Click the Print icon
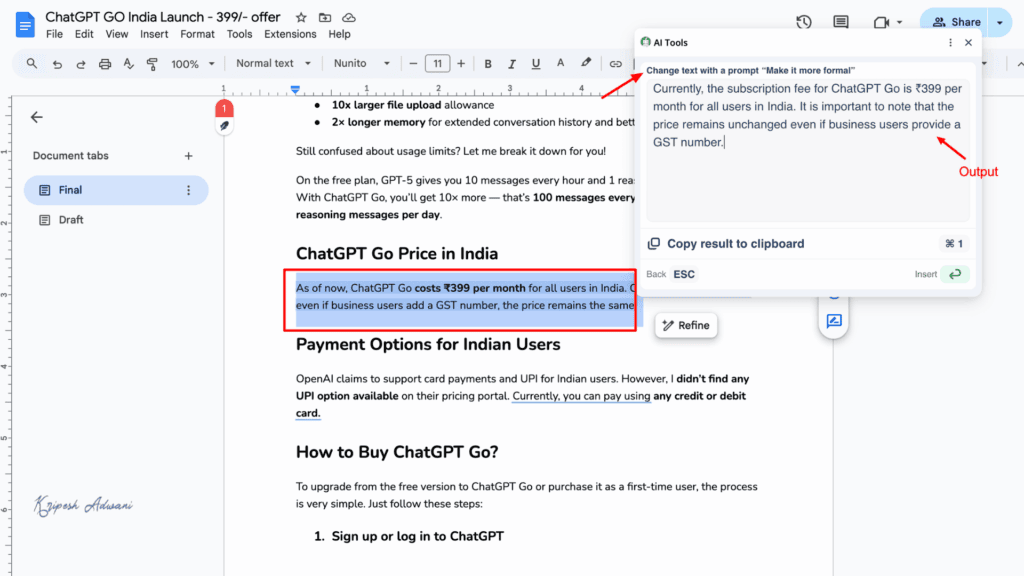This screenshot has height=576, width=1024. click(104, 63)
